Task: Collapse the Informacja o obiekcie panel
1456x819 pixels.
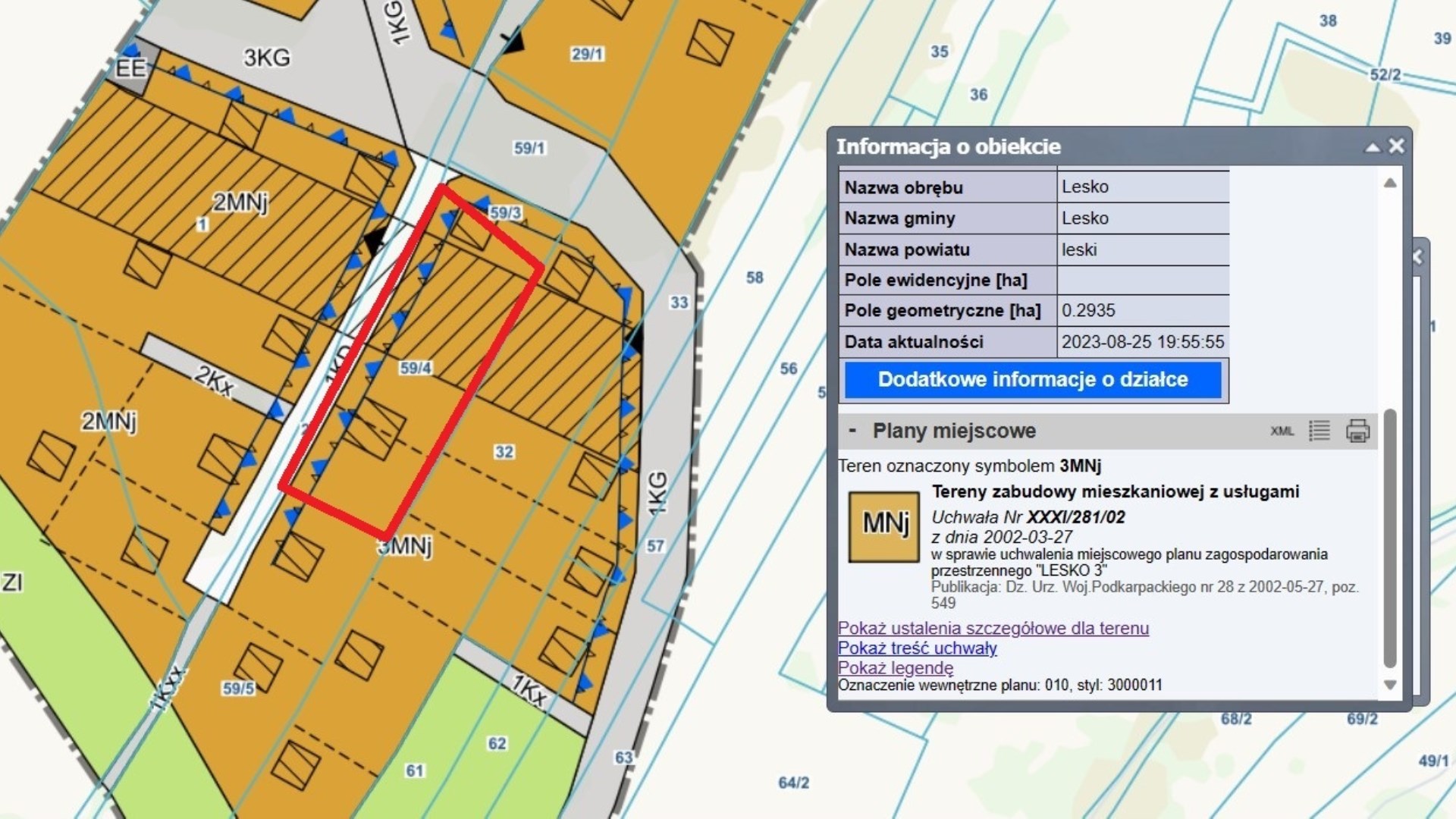Action: pyautogui.click(x=1372, y=147)
